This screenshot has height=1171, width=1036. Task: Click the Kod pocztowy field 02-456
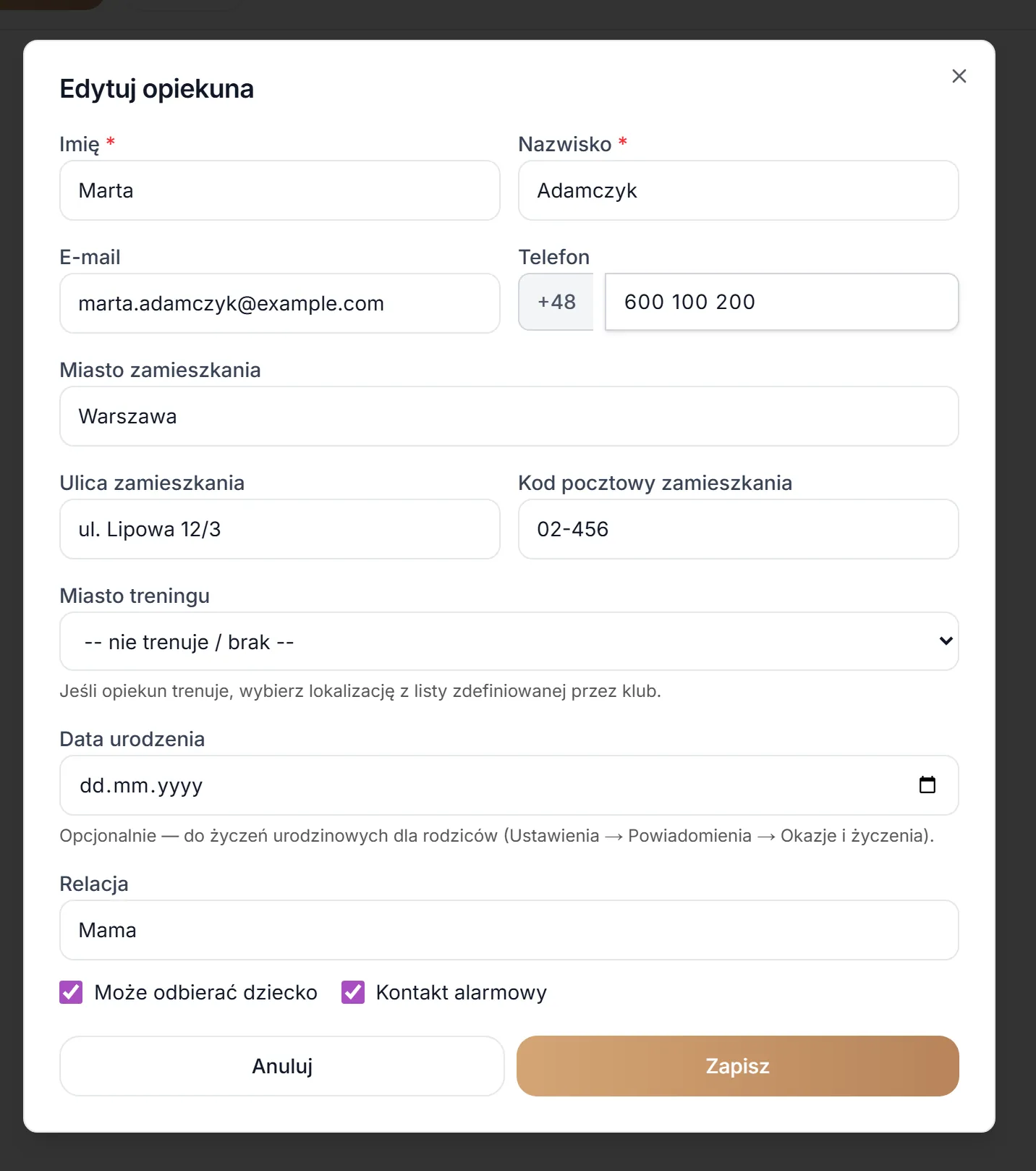[739, 529]
